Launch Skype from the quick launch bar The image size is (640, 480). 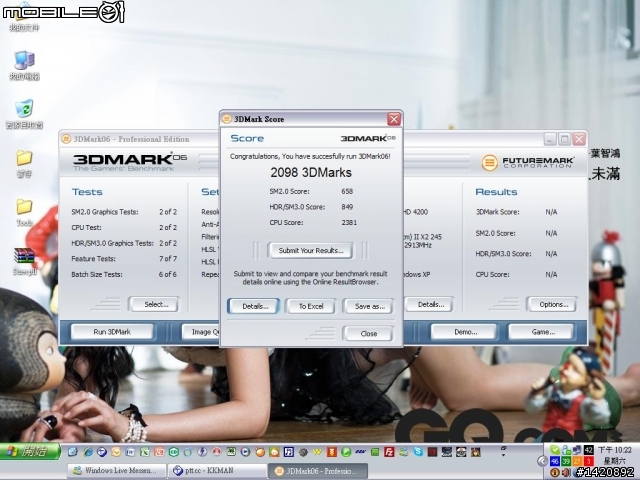(418, 451)
